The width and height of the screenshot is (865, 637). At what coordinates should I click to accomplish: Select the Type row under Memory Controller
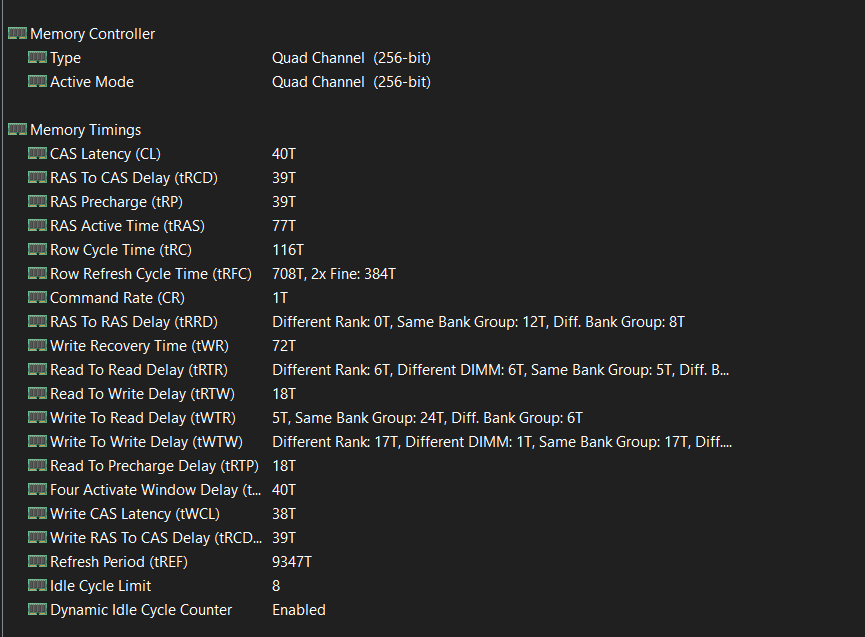pyautogui.click(x=432, y=58)
